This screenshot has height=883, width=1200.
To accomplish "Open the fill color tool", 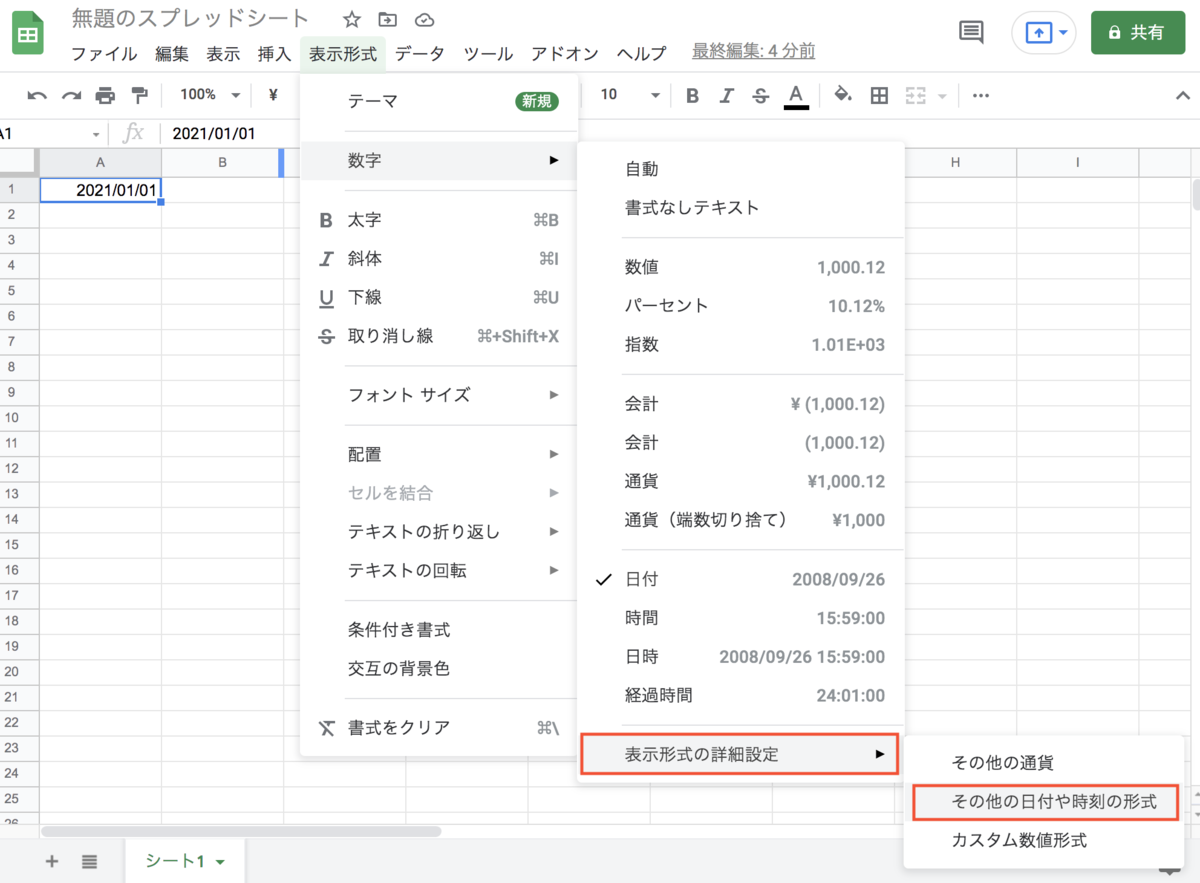I will 843,95.
